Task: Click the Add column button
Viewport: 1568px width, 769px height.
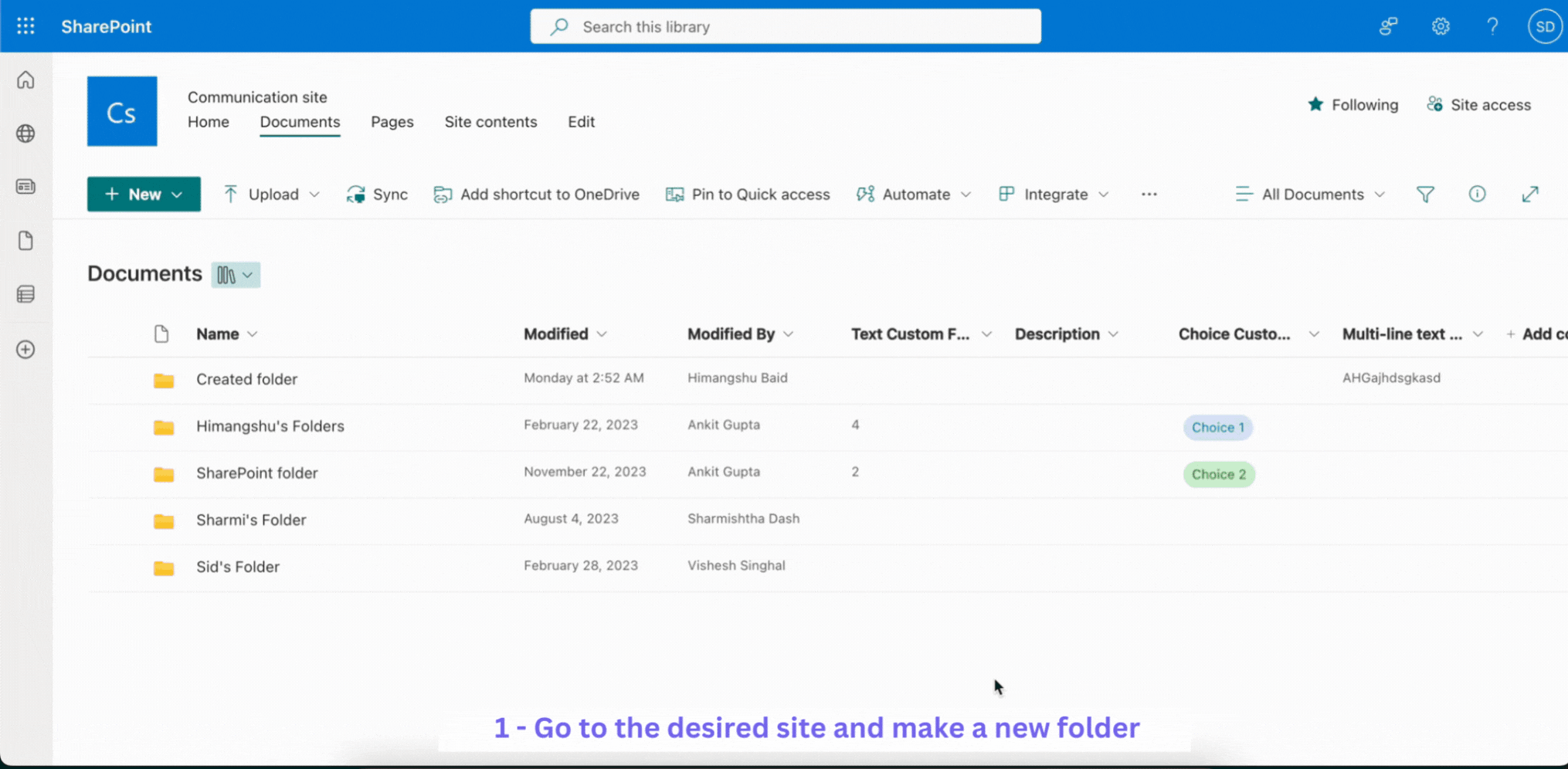Action: [1537, 334]
